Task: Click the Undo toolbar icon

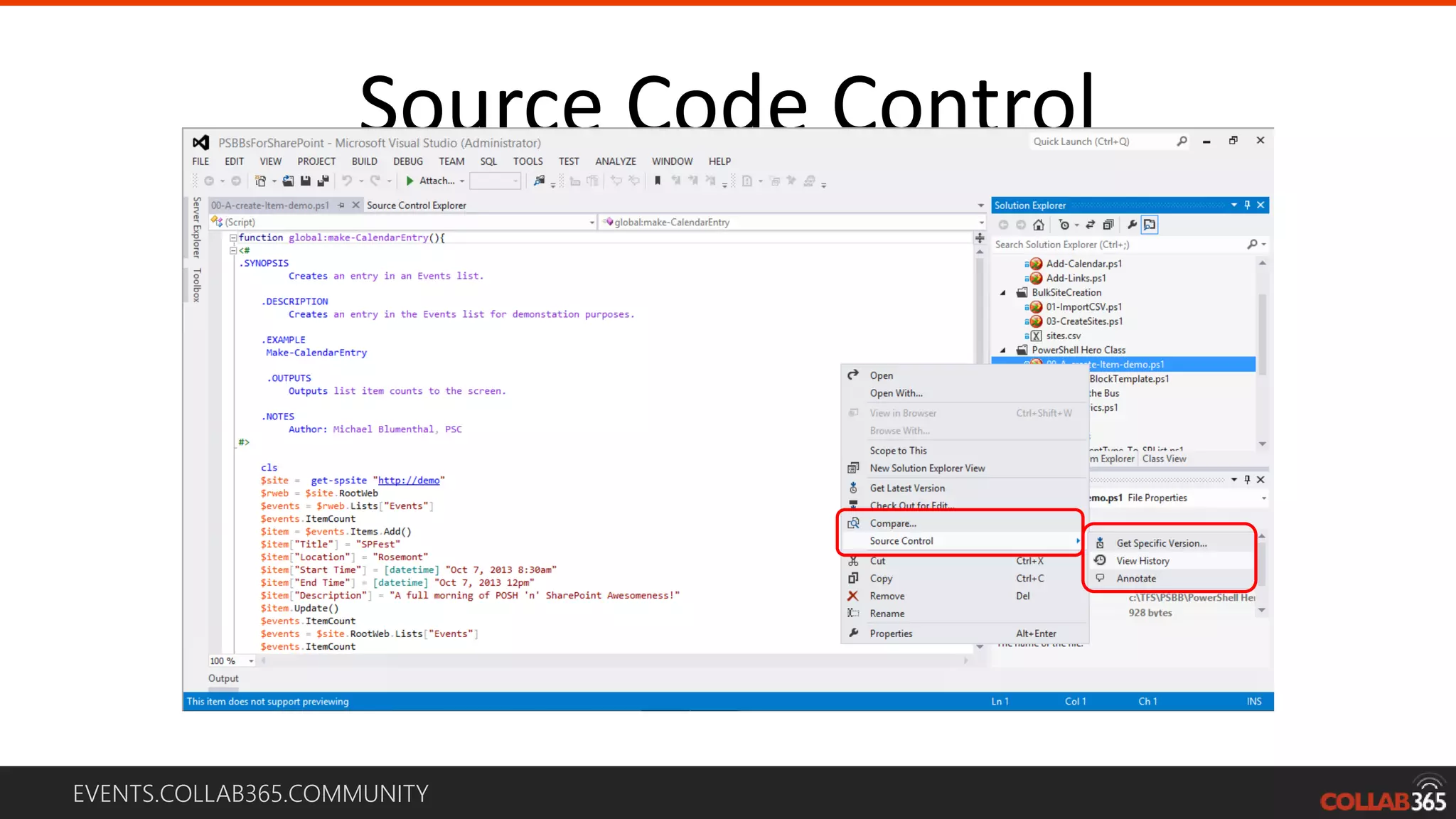Action: [x=347, y=181]
